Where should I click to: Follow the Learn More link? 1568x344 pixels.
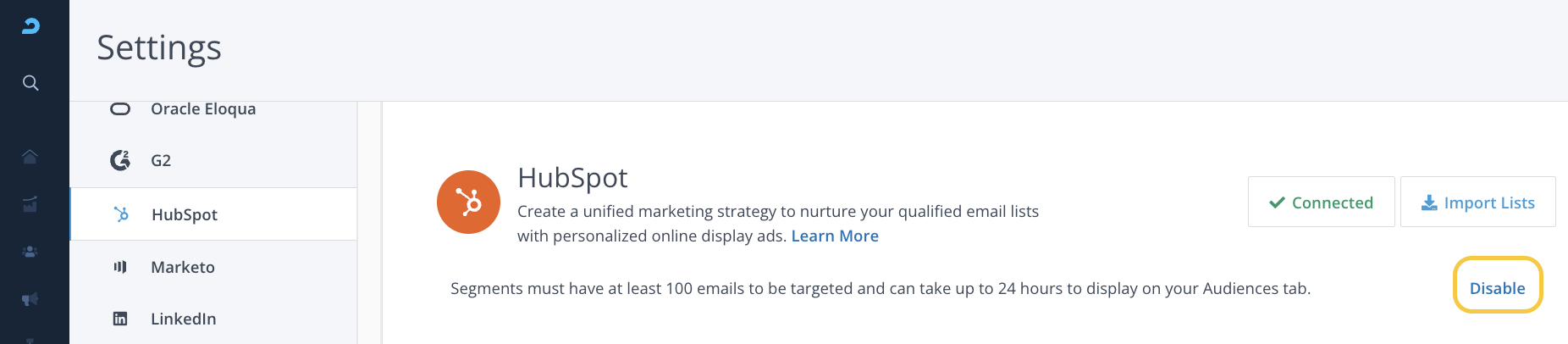(835, 236)
